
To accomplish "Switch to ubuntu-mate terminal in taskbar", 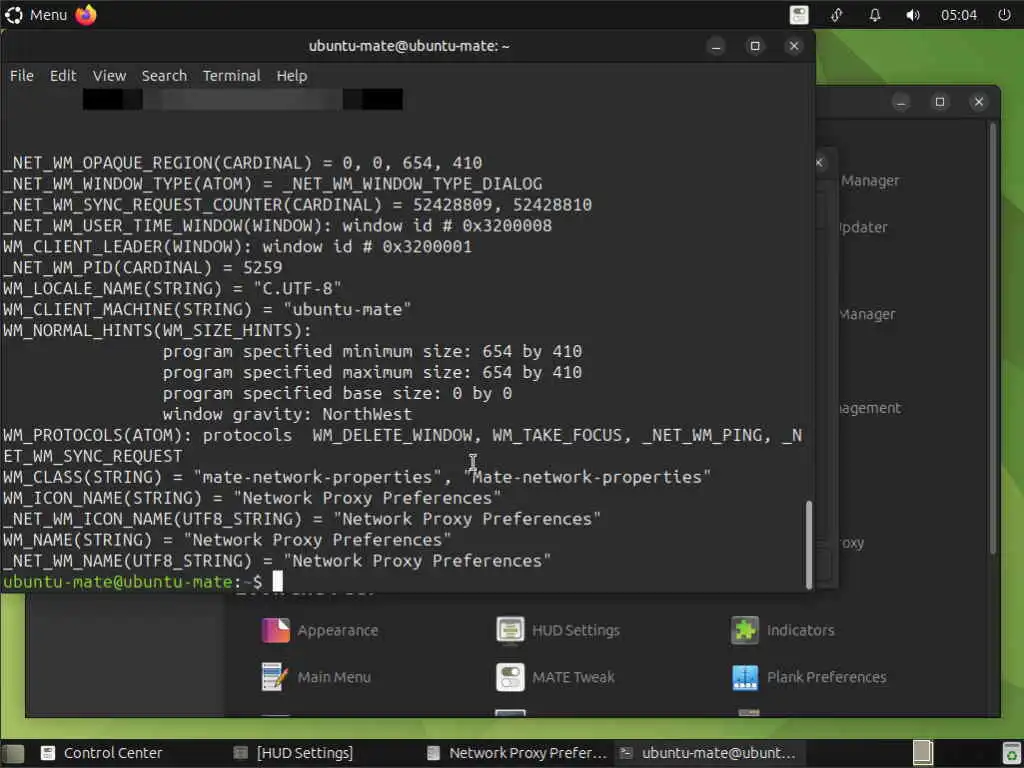I will pyautogui.click(x=709, y=753).
